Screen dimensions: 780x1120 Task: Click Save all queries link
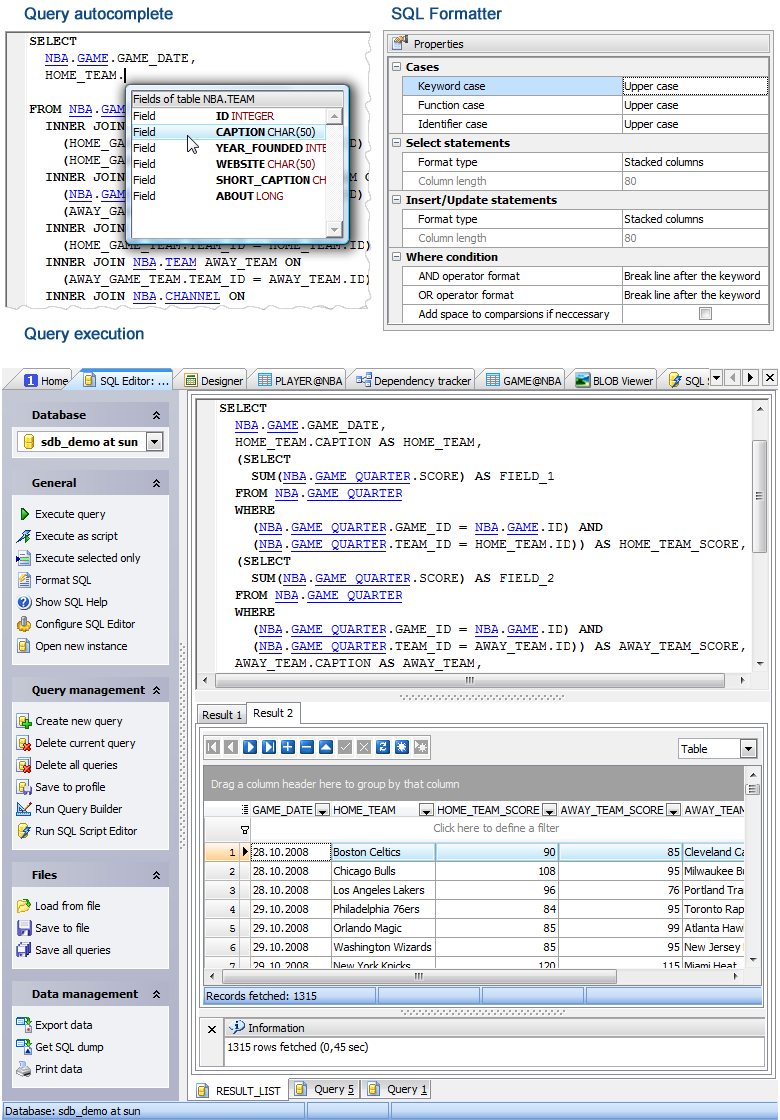pos(73,950)
